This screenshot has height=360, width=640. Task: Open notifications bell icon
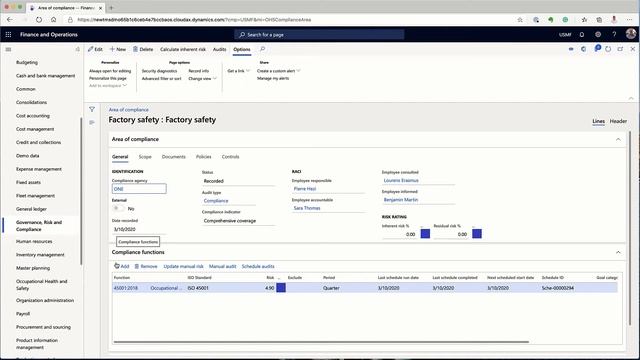pyautogui.click(x=582, y=35)
